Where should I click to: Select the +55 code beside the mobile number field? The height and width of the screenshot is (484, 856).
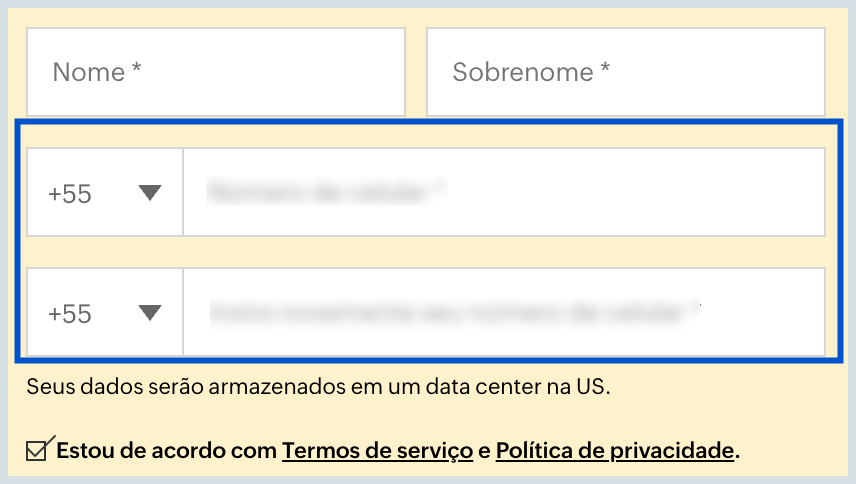click(x=70, y=194)
